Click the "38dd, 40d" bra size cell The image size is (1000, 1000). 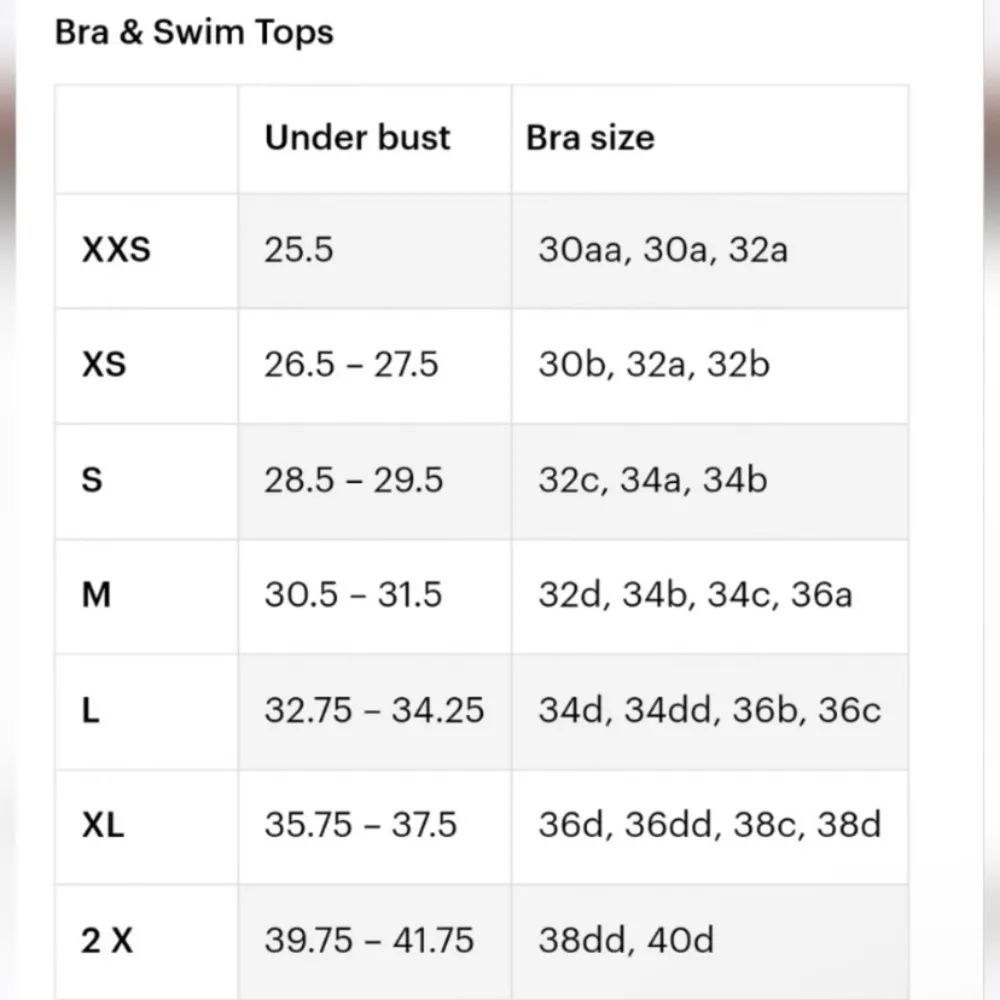[x=626, y=941]
